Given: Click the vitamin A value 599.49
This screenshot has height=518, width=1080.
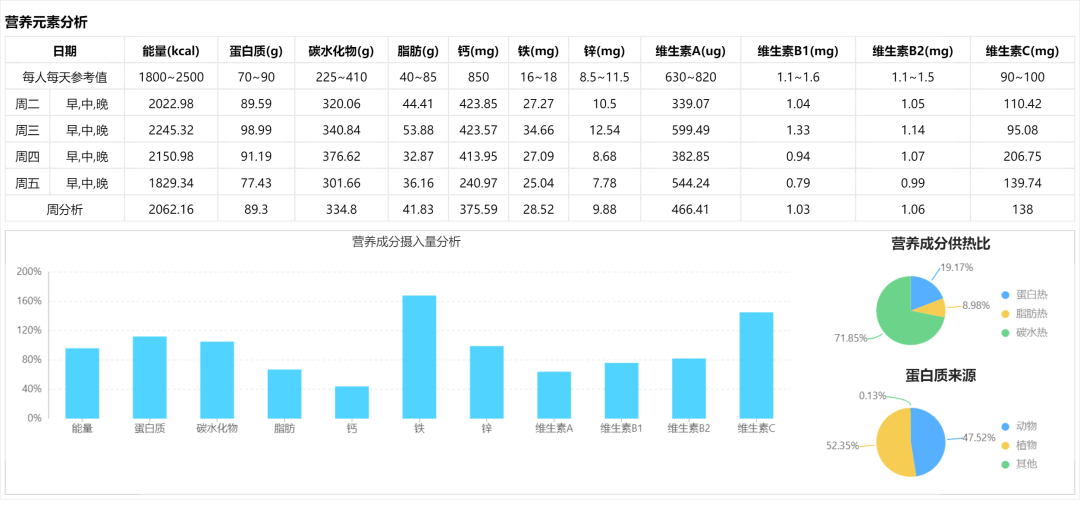Looking at the screenshot, I should (x=692, y=130).
